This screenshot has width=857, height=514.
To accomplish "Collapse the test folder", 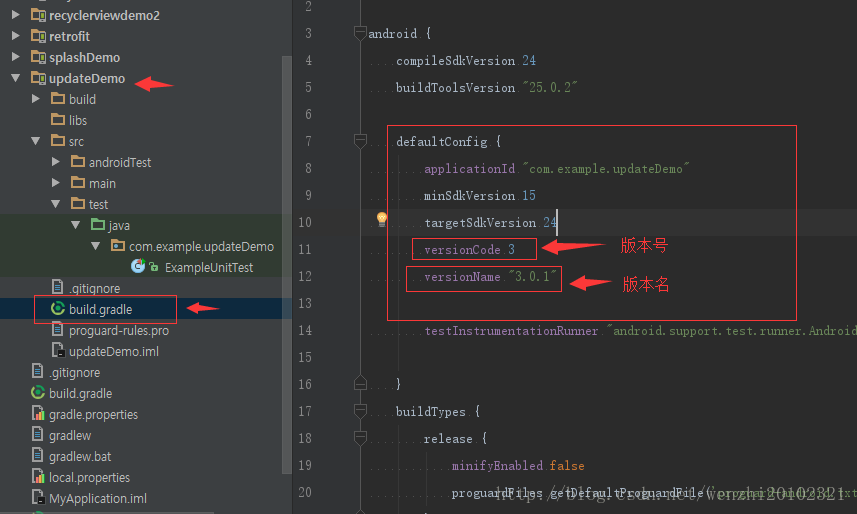I will [x=56, y=204].
